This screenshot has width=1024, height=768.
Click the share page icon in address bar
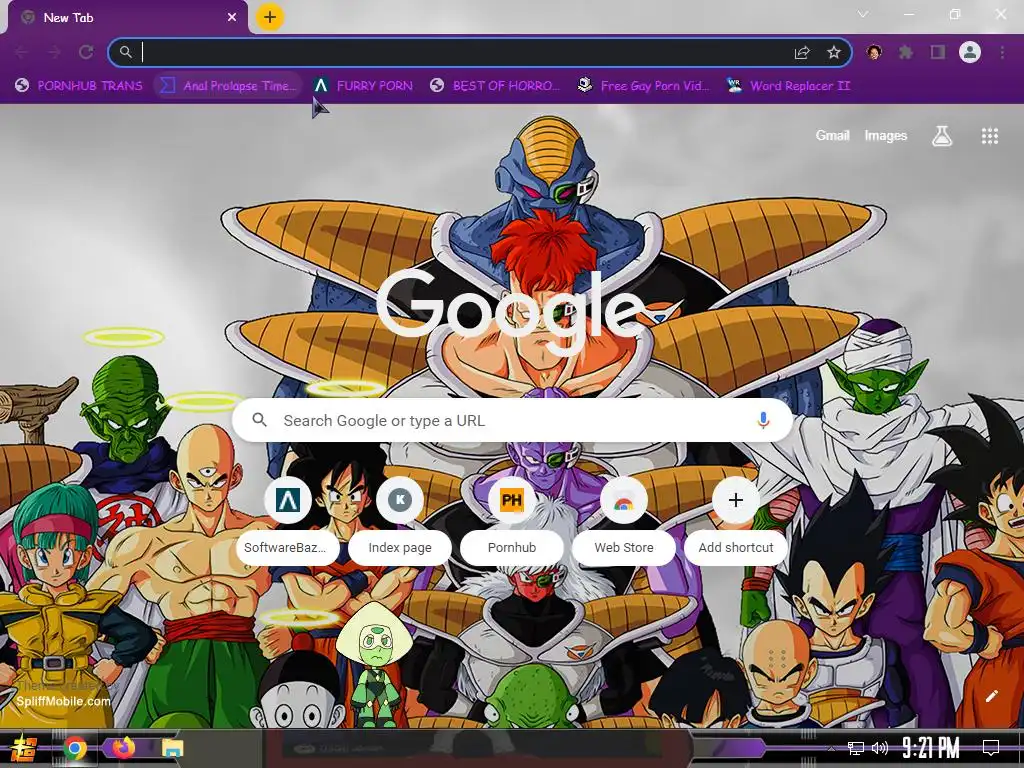pyautogui.click(x=802, y=52)
